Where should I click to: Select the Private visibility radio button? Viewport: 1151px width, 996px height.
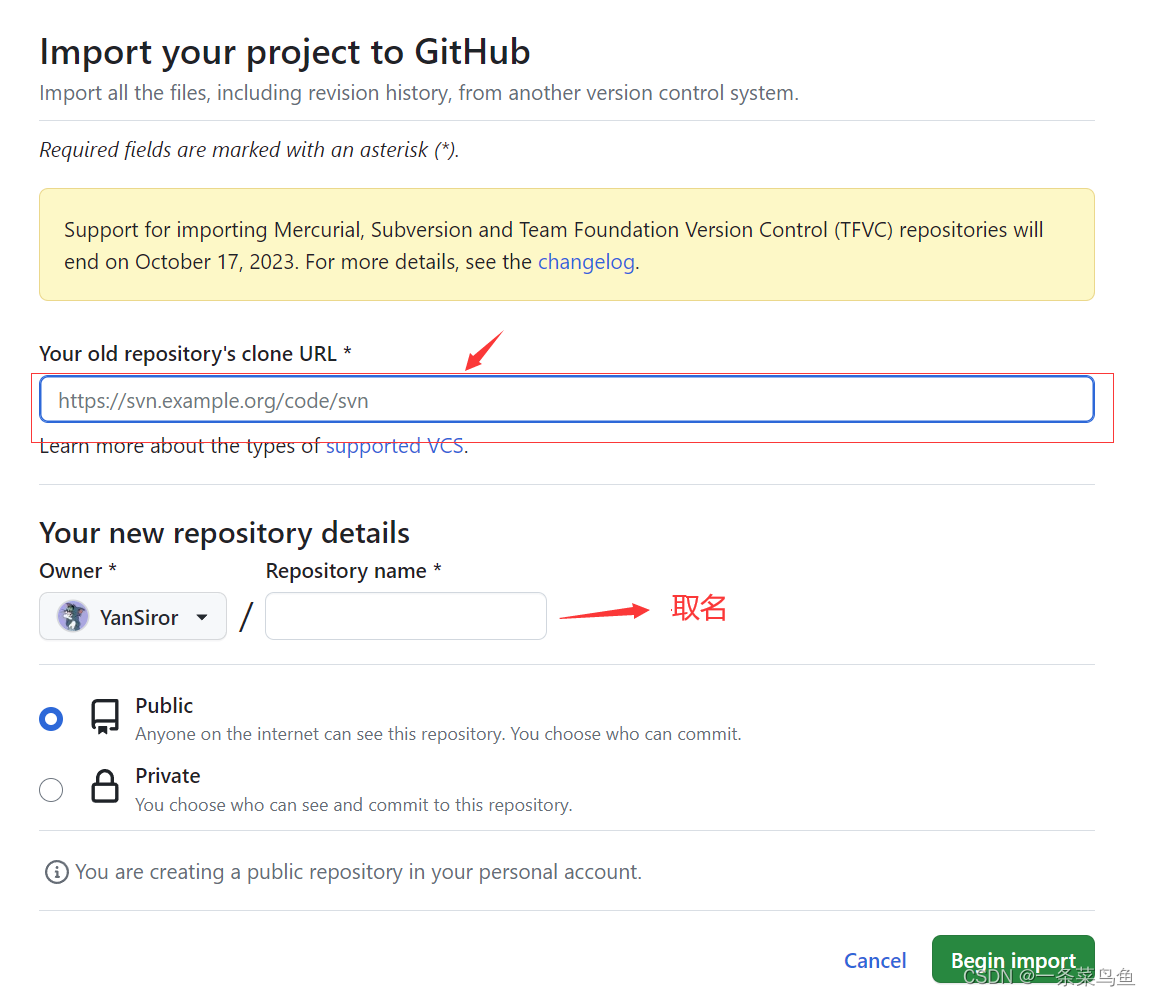point(51,789)
